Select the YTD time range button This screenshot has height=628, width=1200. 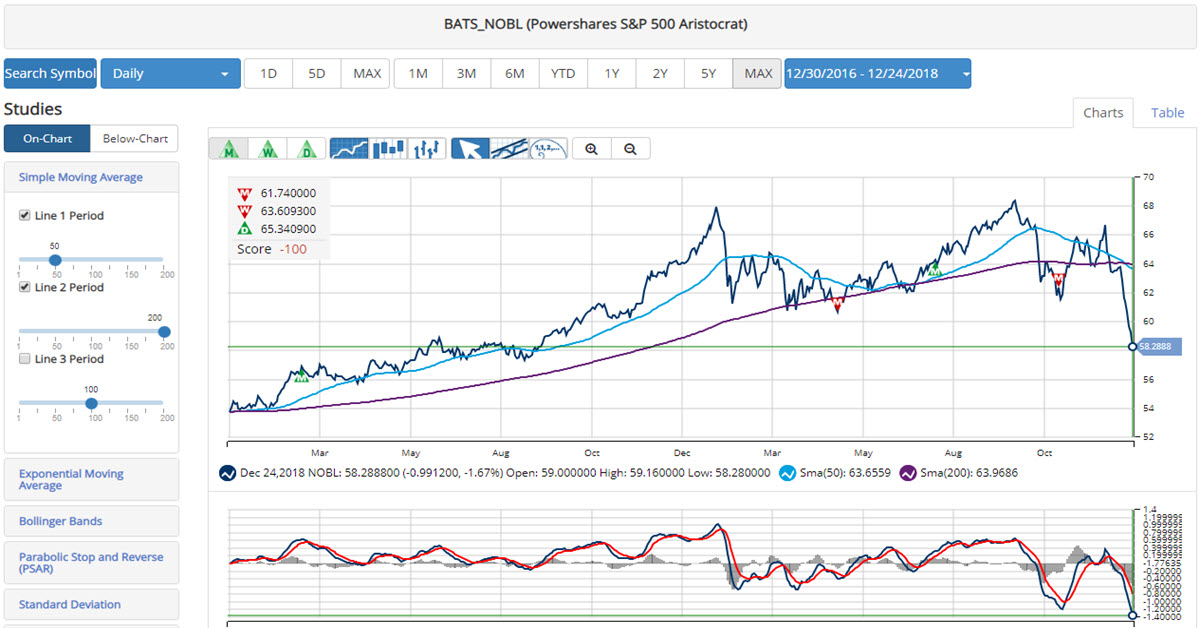coord(563,73)
